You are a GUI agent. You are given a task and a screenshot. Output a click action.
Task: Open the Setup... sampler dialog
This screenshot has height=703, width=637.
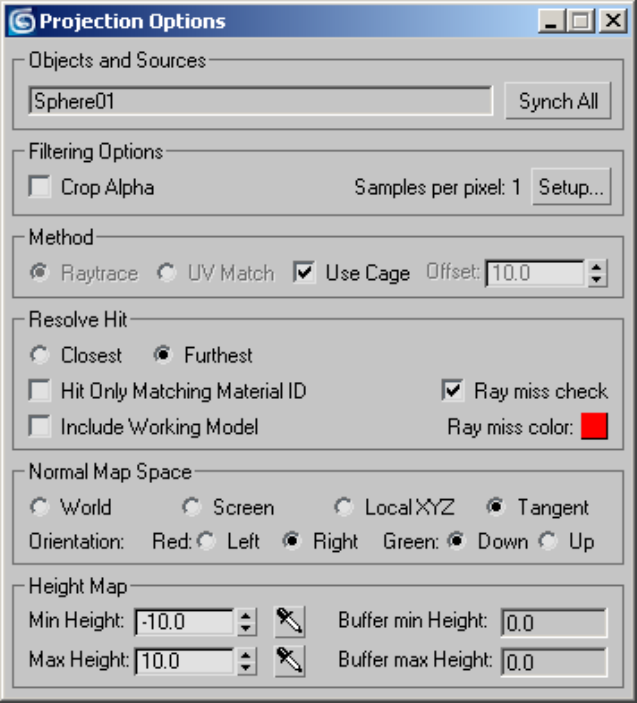click(571, 187)
